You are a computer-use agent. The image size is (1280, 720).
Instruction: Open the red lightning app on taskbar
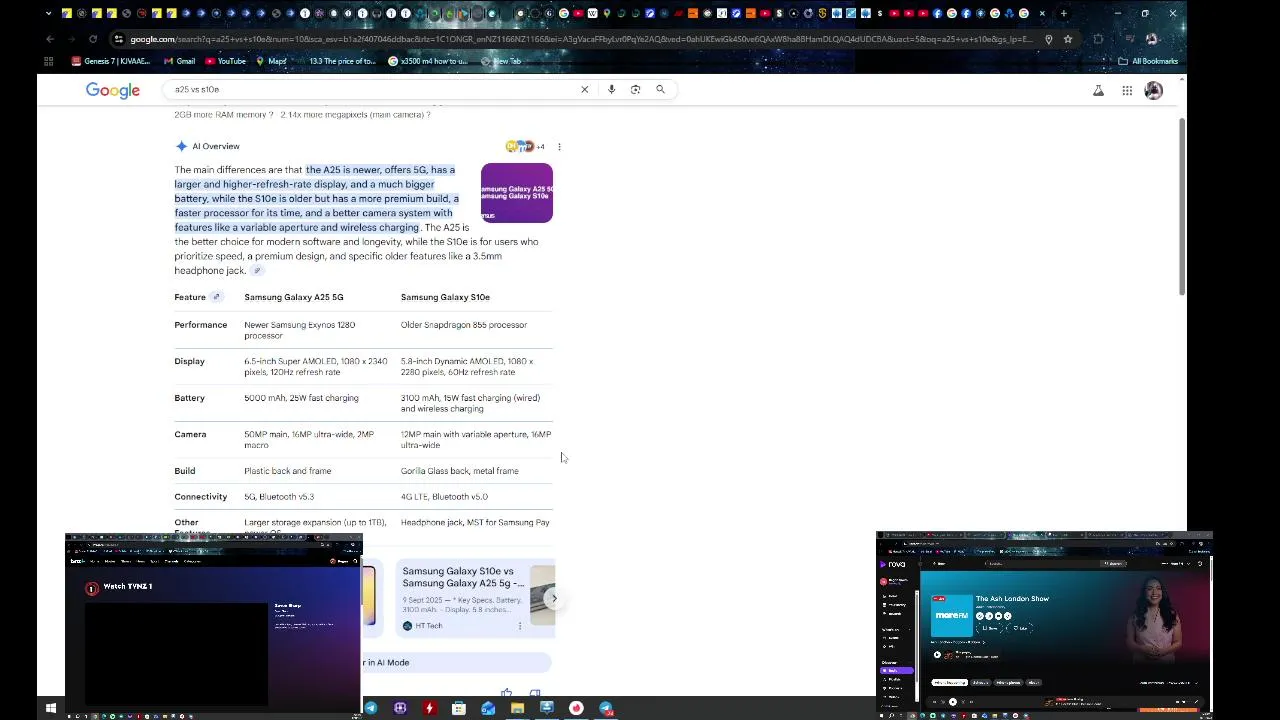coord(429,708)
